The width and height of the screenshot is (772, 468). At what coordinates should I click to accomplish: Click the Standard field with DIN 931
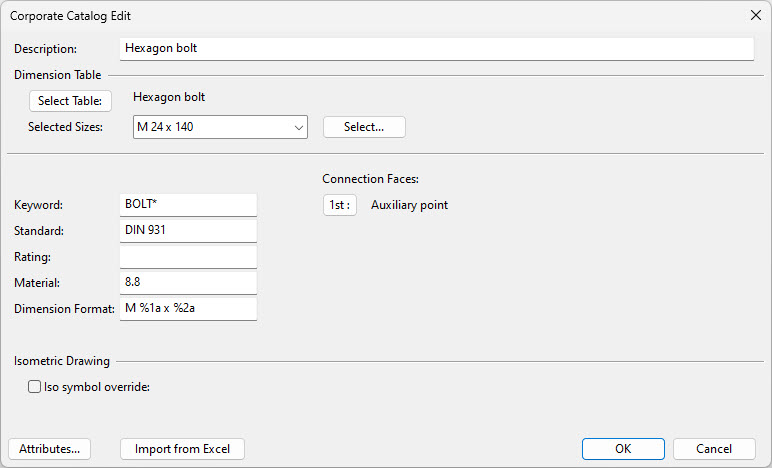[188, 231]
